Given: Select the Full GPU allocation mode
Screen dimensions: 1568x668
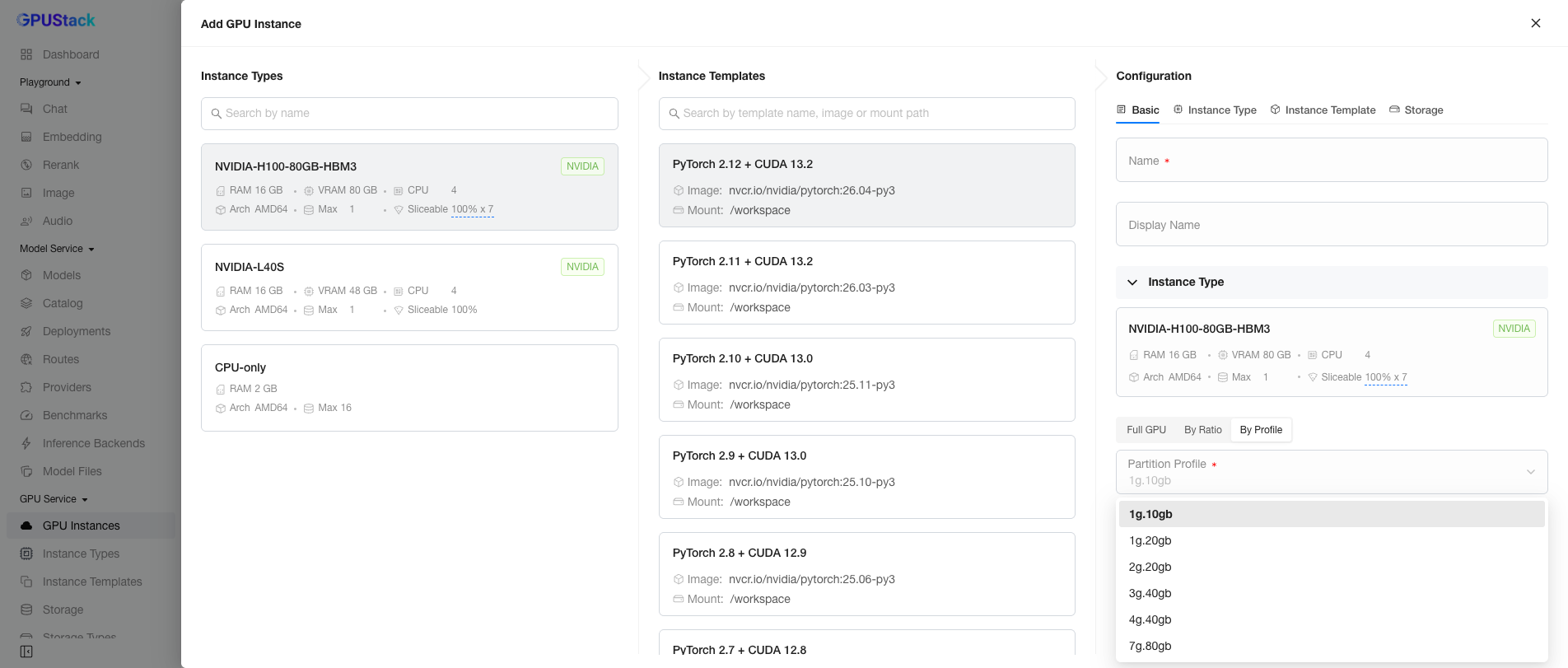Looking at the screenshot, I should click(1146, 430).
